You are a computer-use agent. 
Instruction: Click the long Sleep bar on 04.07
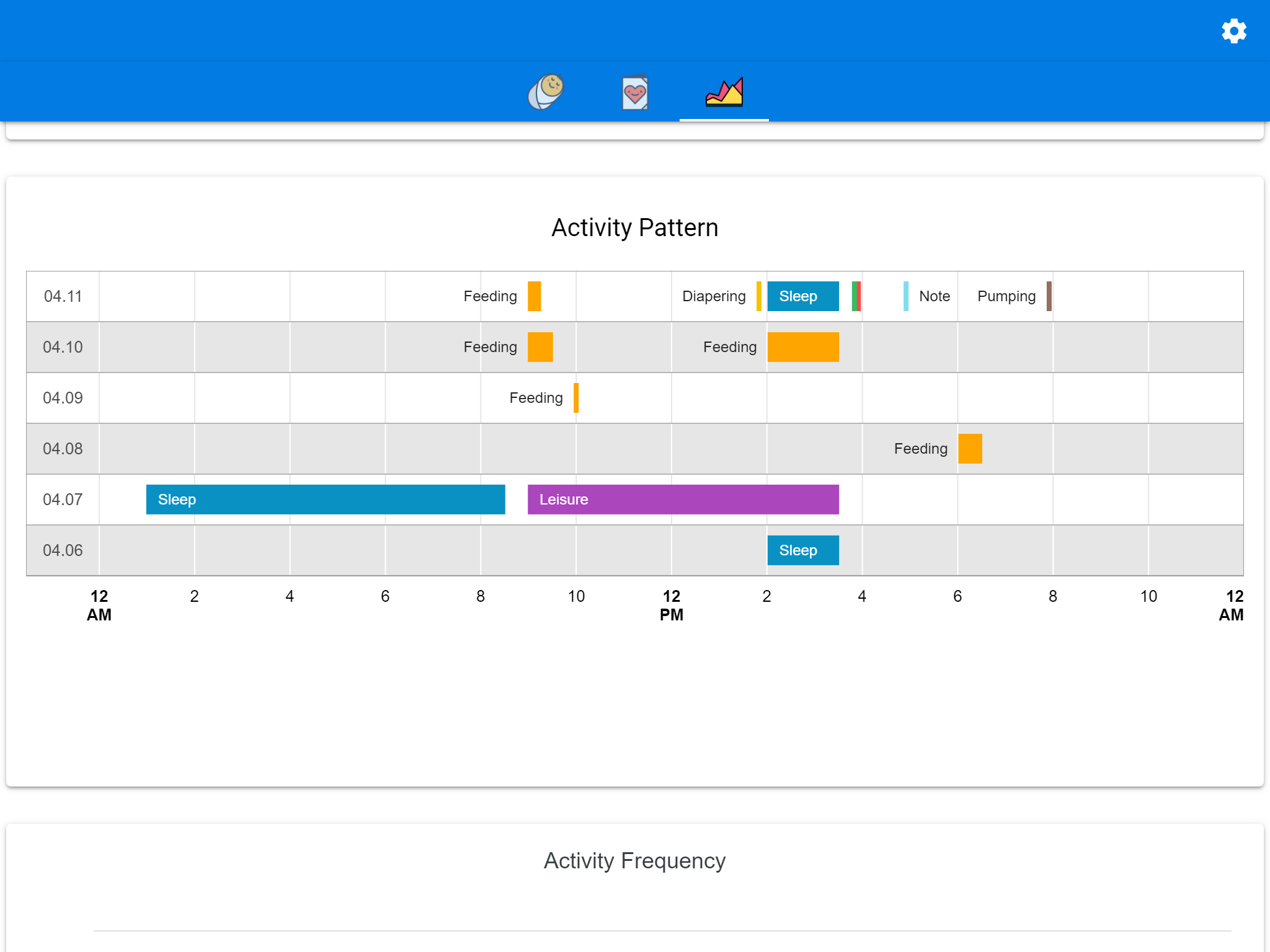(x=326, y=500)
